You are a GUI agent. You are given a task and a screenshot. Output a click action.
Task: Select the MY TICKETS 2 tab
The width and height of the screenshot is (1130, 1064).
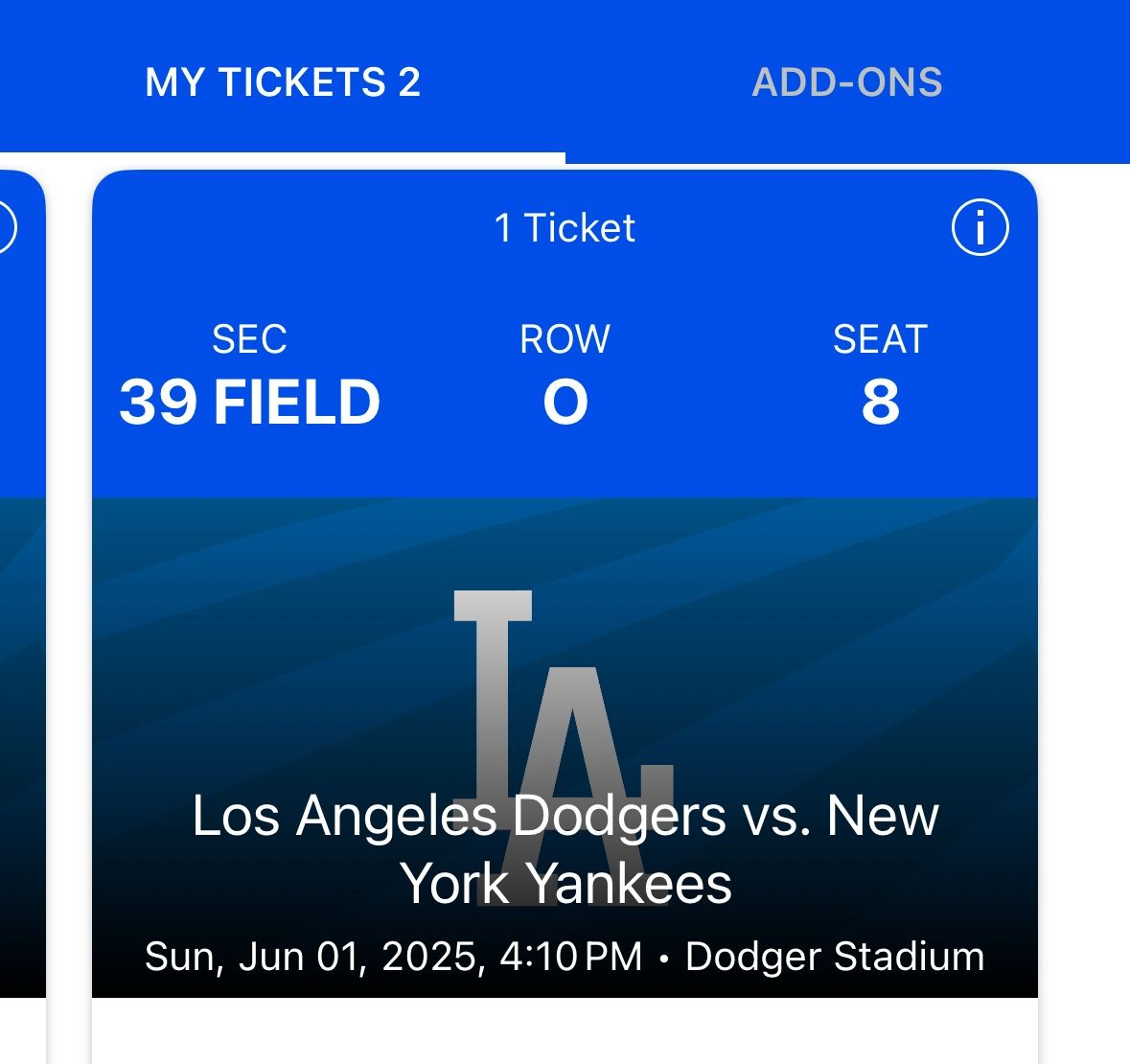pos(283,82)
